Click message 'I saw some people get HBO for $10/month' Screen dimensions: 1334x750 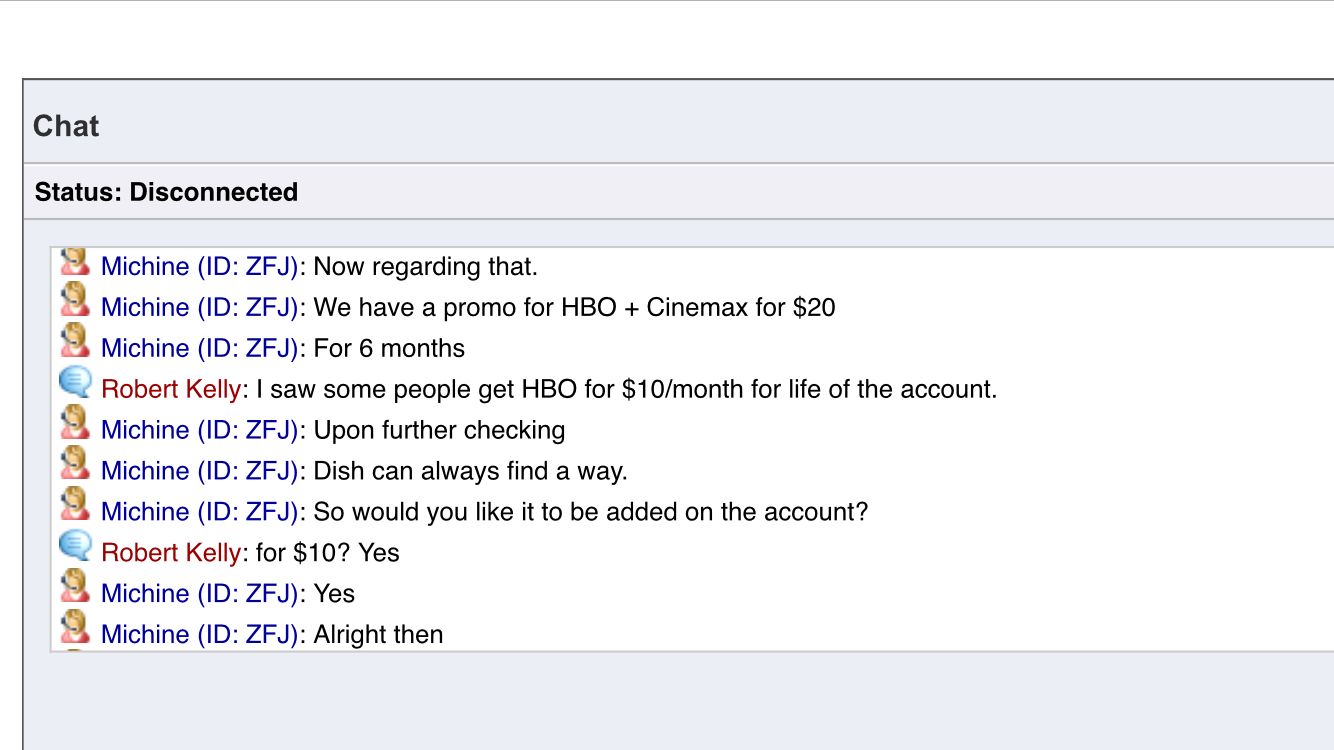coord(626,389)
